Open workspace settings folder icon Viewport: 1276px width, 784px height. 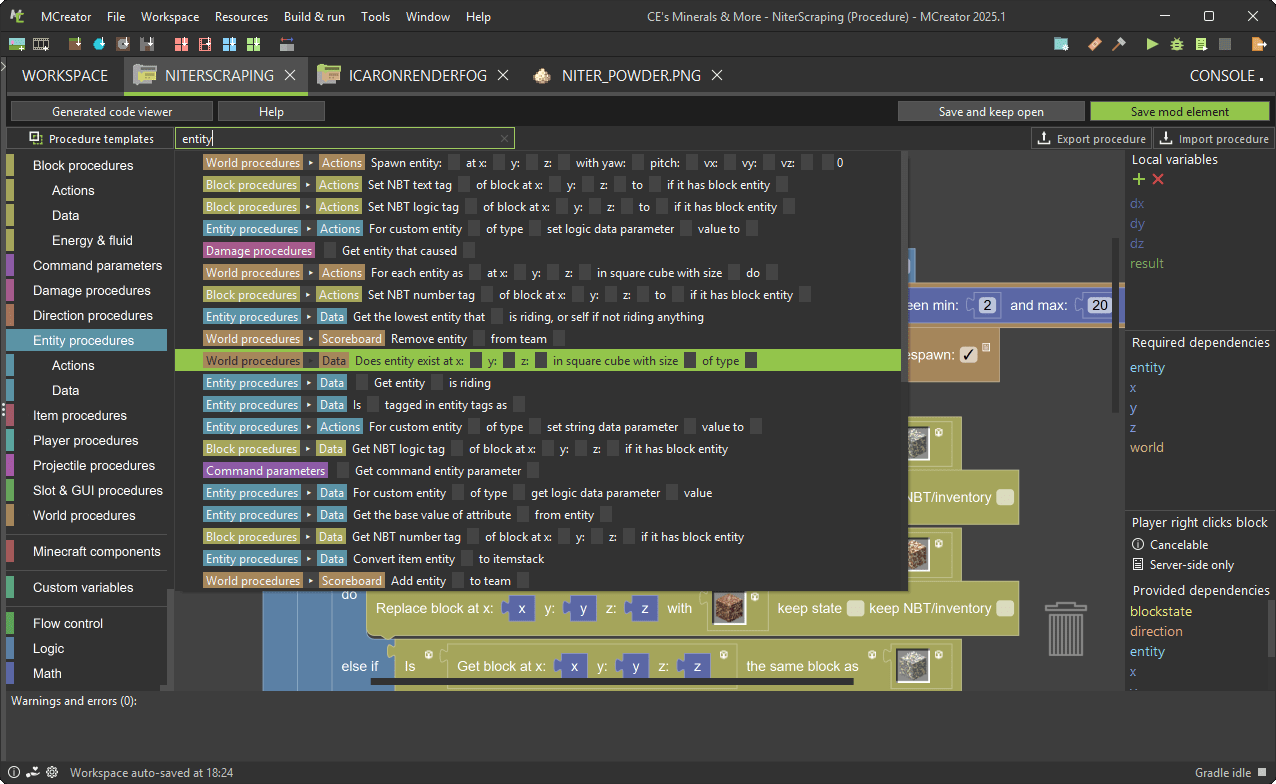pyautogui.click(x=1061, y=44)
